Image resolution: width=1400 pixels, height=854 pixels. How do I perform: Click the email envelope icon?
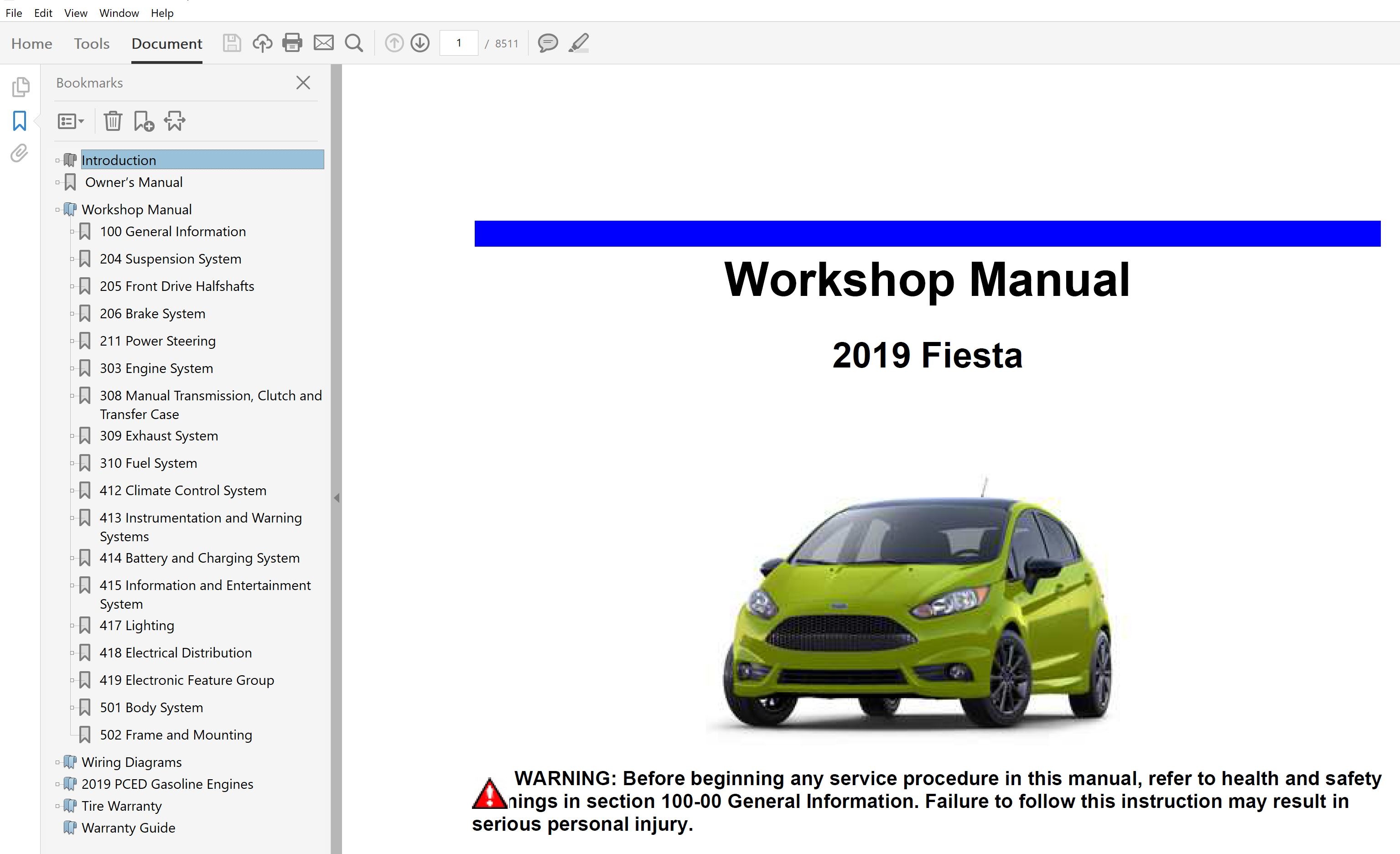pos(323,43)
